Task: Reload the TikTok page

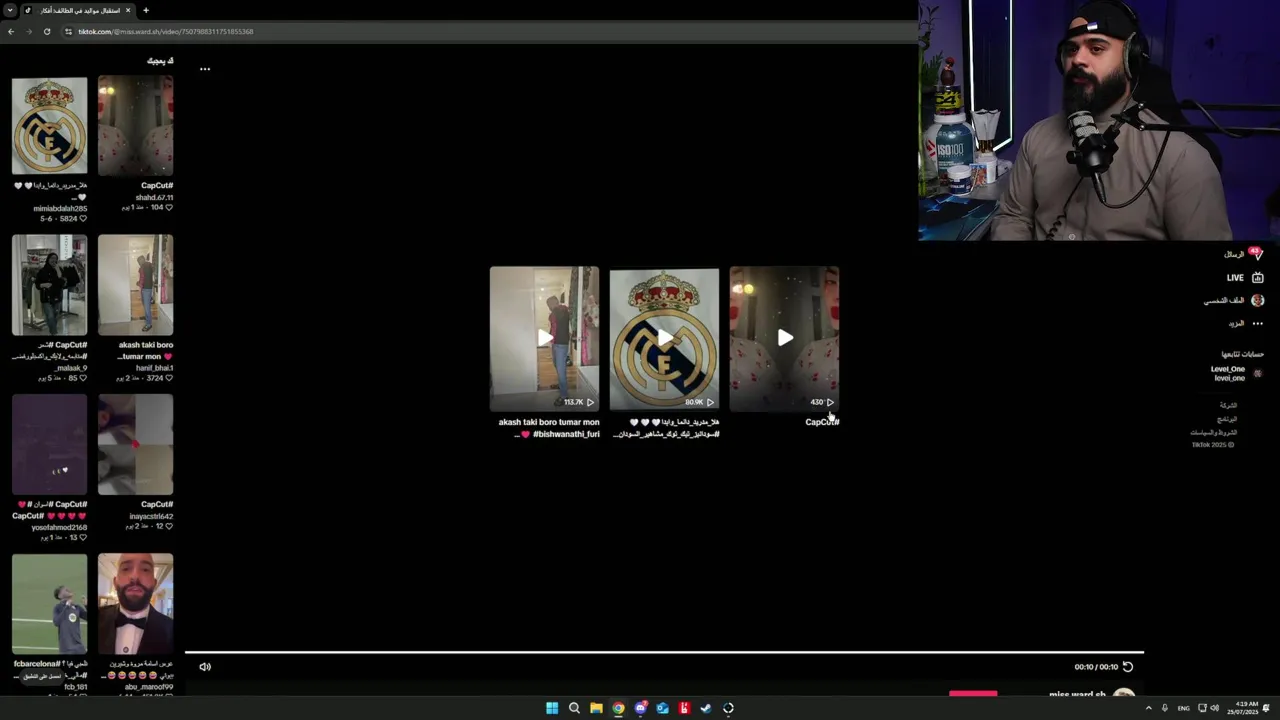Action: [x=47, y=31]
